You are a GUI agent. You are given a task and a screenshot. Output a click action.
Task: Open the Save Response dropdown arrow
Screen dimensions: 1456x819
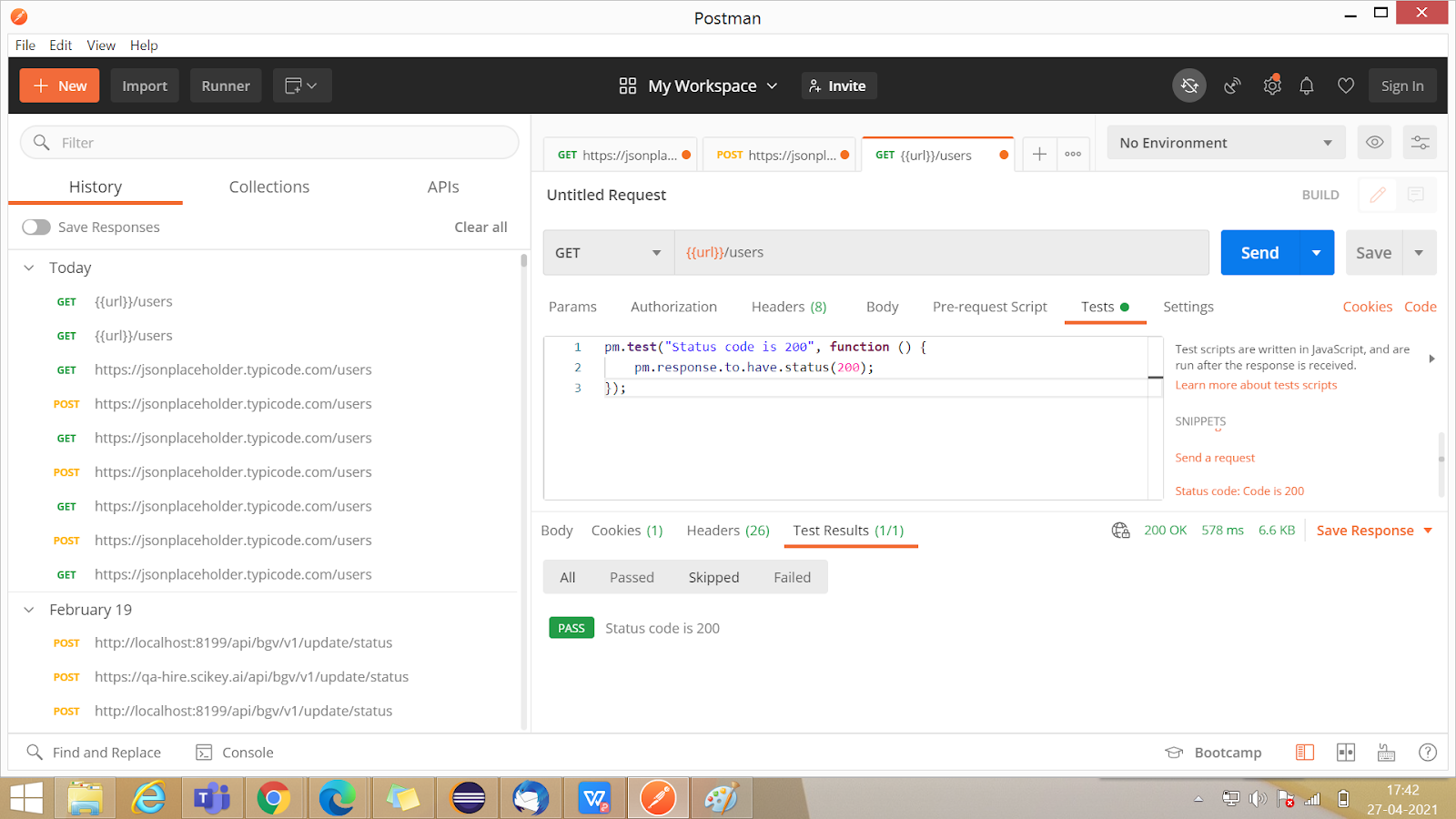1428,531
